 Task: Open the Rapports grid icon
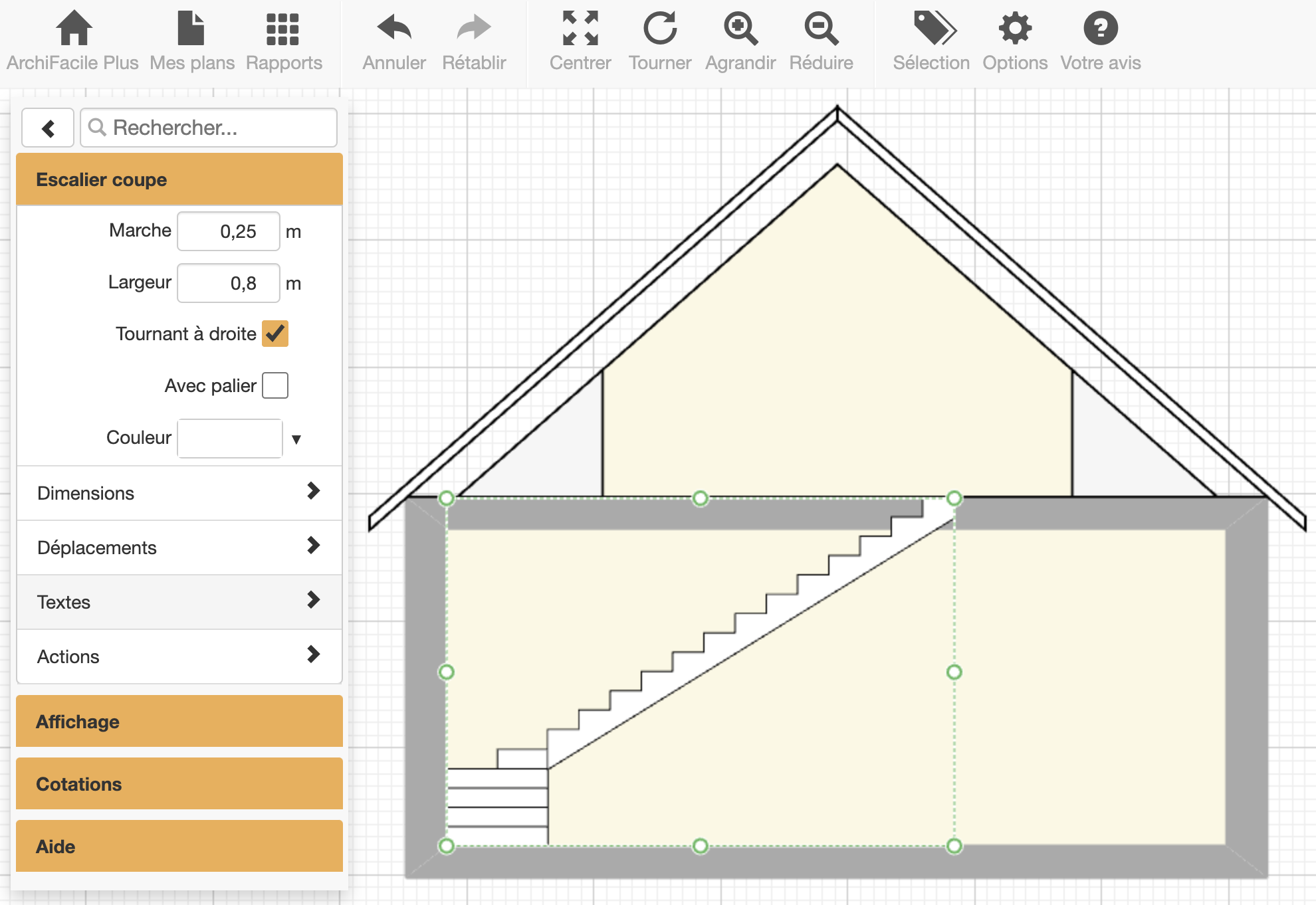282,29
